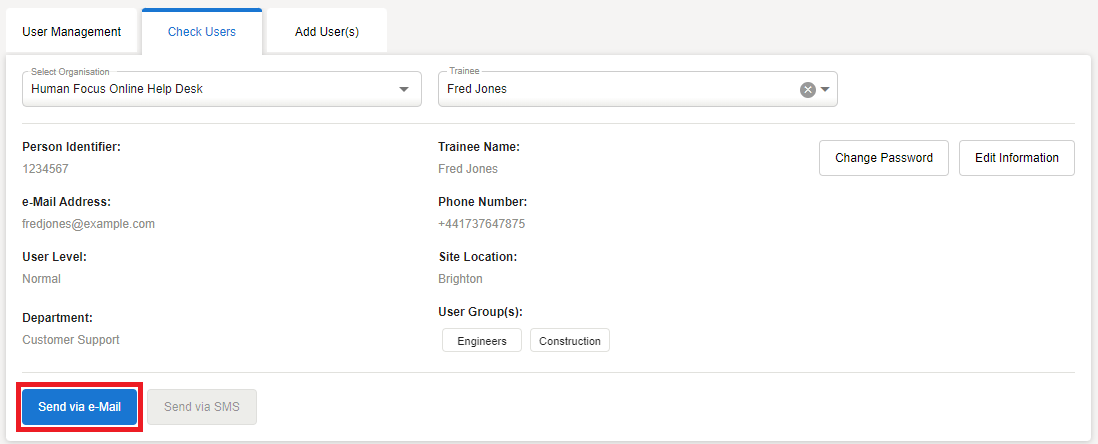Click the person identifier value 1234567

tap(45, 169)
